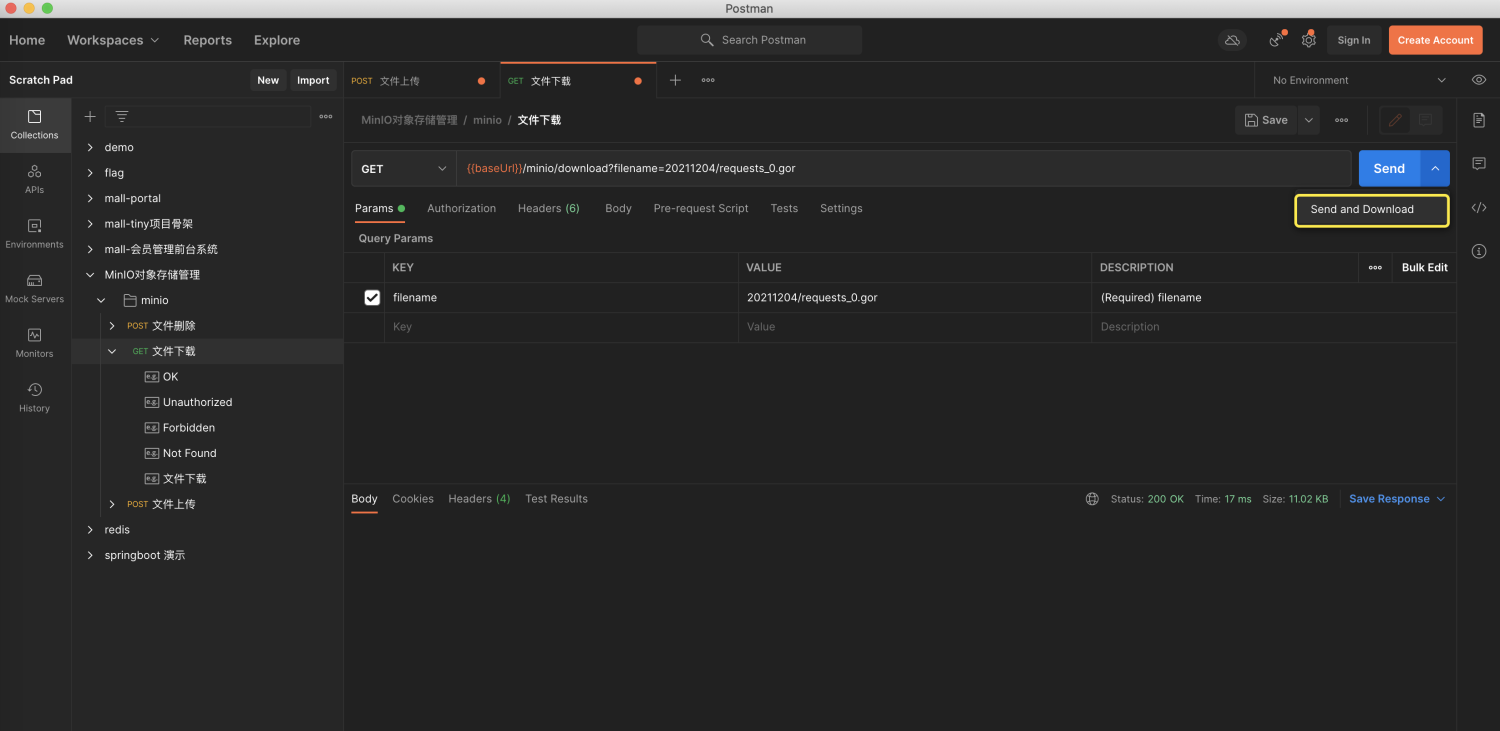Switch to the request Headers (6) tab
Viewport: 1500px width, 731px height.
click(x=549, y=208)
